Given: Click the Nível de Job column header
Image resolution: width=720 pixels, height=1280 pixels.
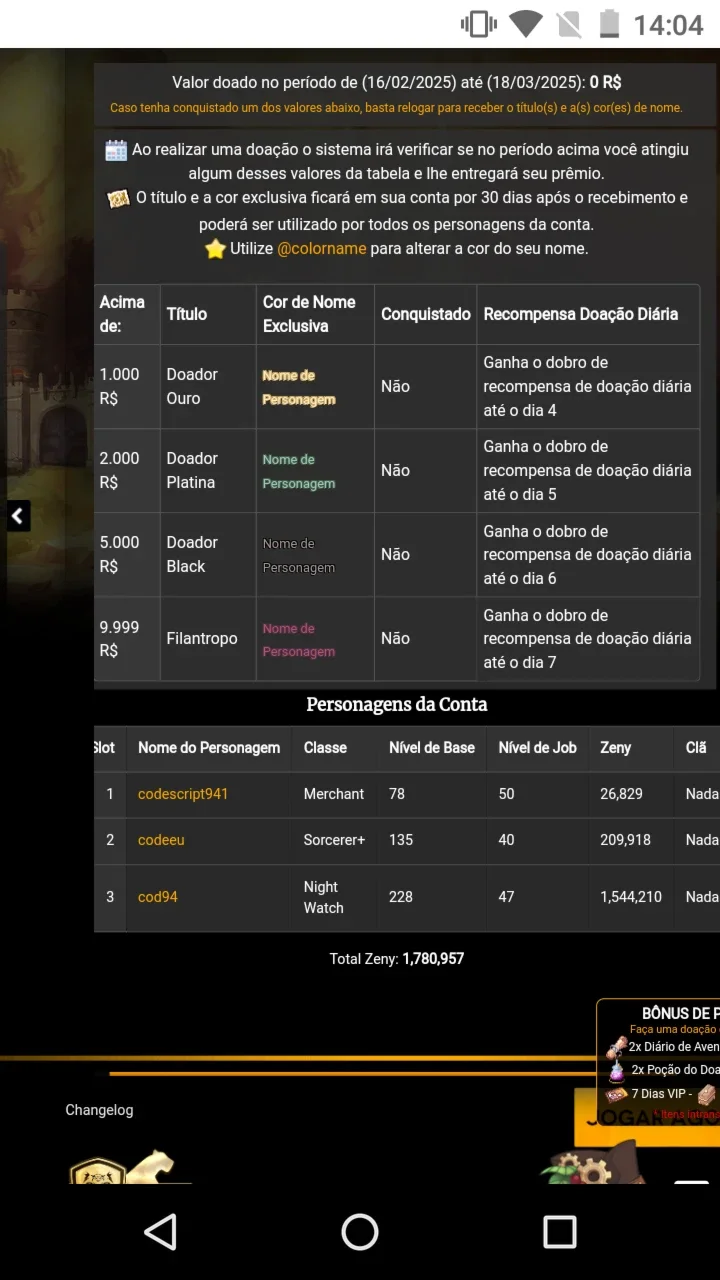Looking at the screenshot, I should click(x=538, y=748).
